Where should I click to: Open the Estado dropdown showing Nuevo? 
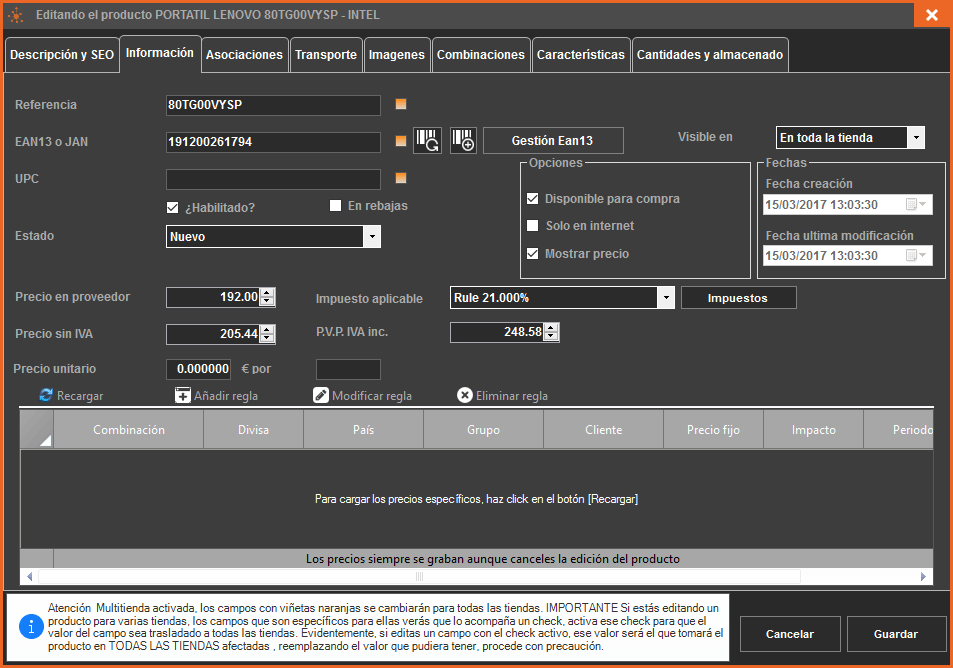371,237
